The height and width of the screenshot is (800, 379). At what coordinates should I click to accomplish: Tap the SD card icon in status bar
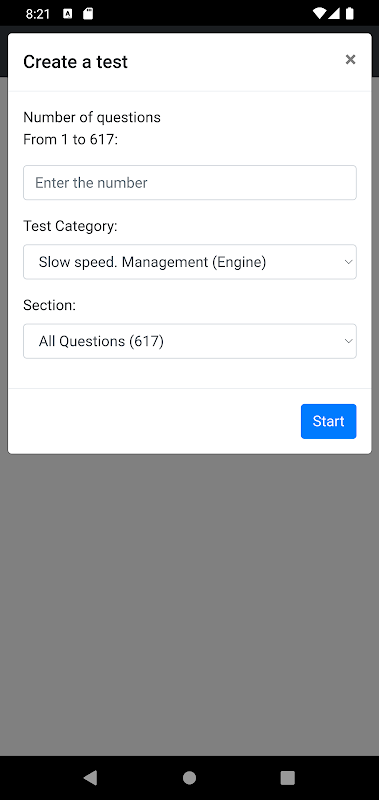click(x=88, y=14)
